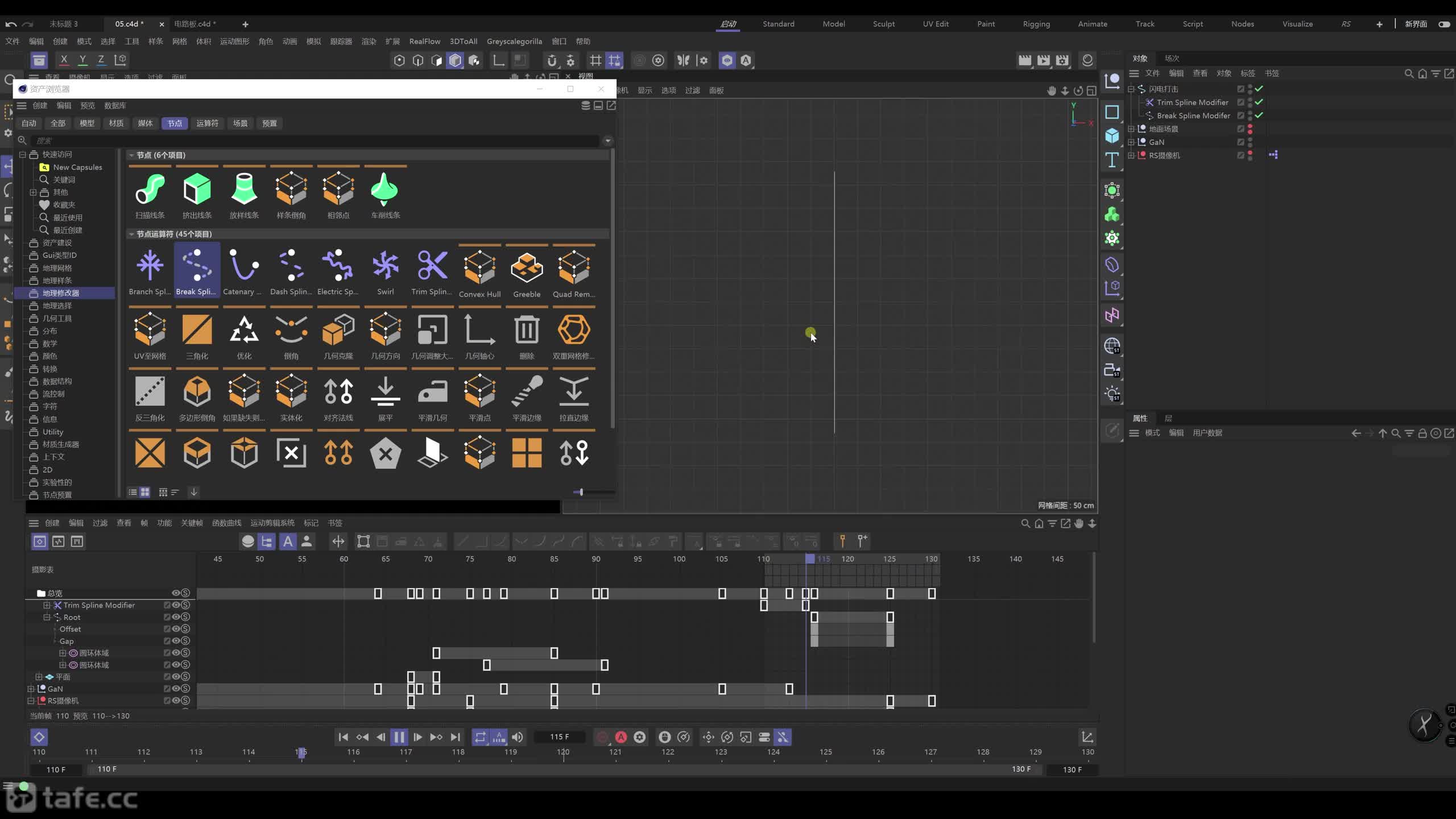Switch to the 电路板.c4d document tab
1456x819 pixels.
pos(195,24)
